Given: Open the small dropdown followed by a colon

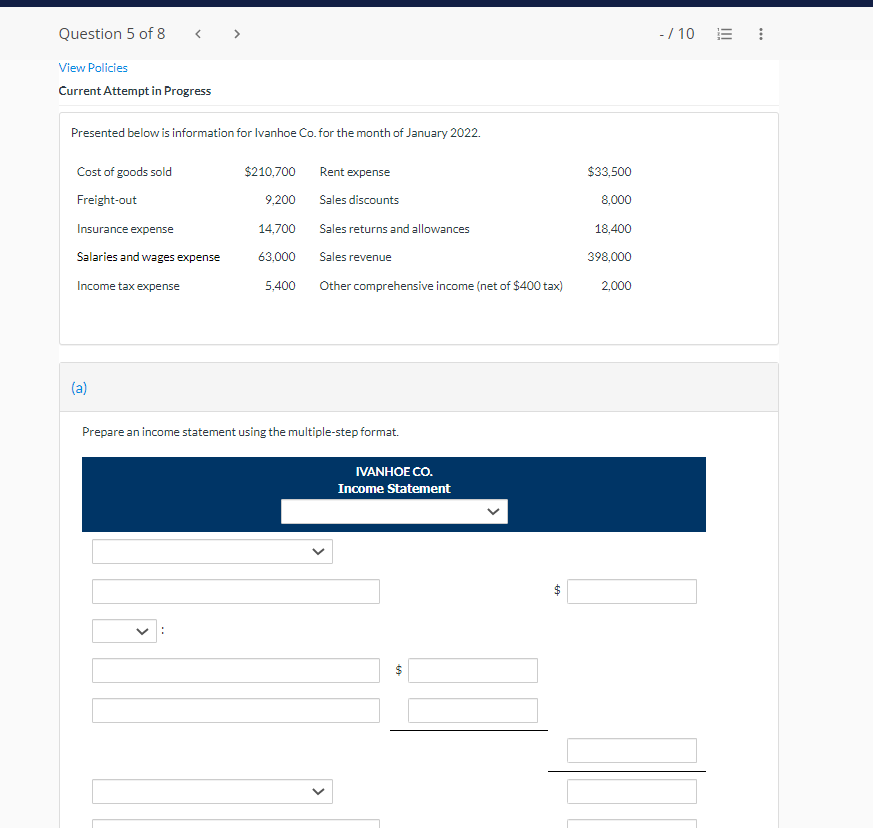Looking at the screenshot, I should (x=124, y=631).
